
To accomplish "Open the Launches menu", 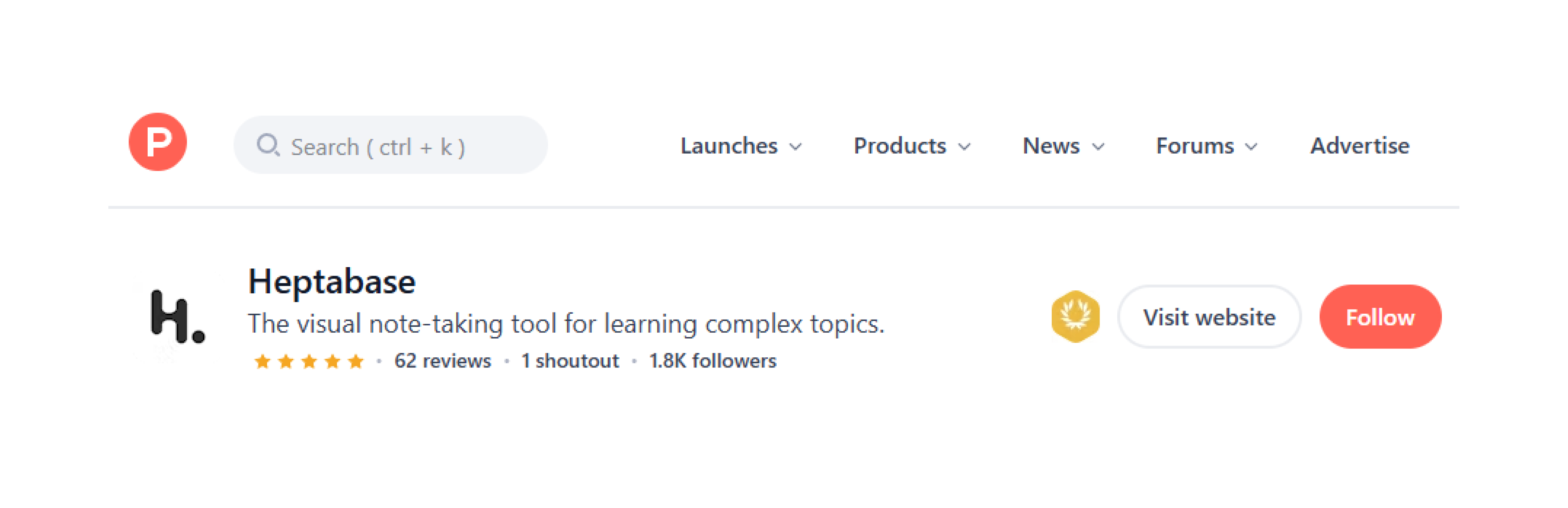I will click(729, 146).
